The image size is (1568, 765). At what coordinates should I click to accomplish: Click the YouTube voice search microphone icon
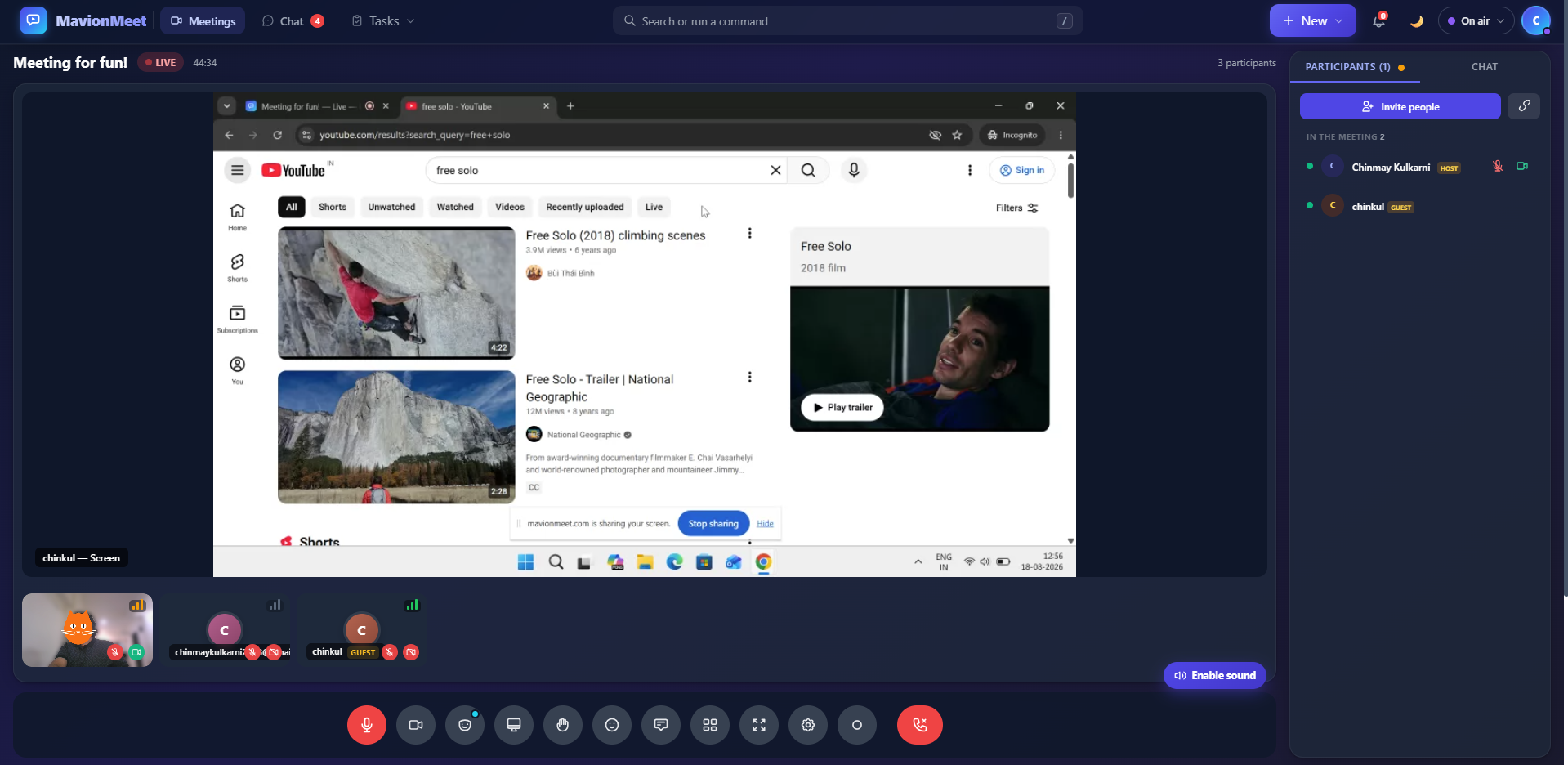854,170
